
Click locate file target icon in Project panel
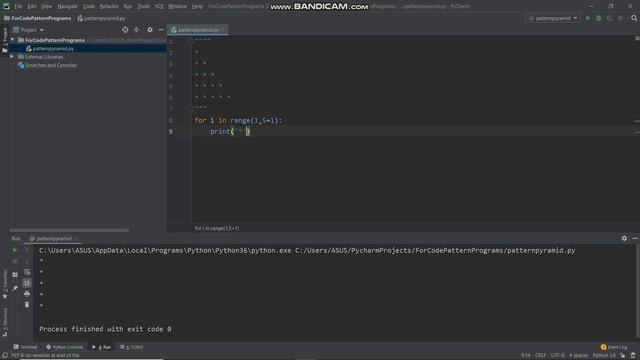[125, 30]
